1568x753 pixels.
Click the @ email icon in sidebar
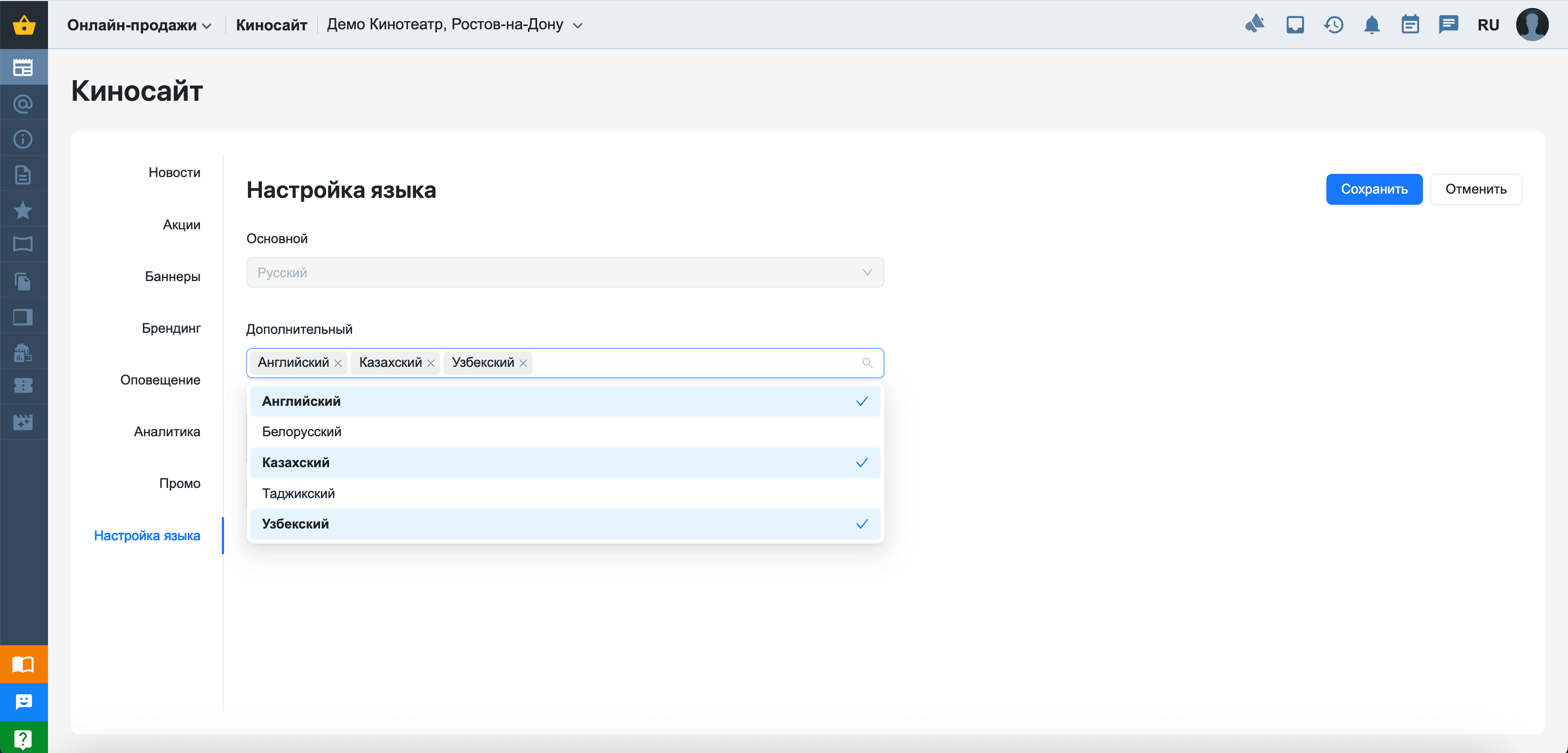pos(23,104)
